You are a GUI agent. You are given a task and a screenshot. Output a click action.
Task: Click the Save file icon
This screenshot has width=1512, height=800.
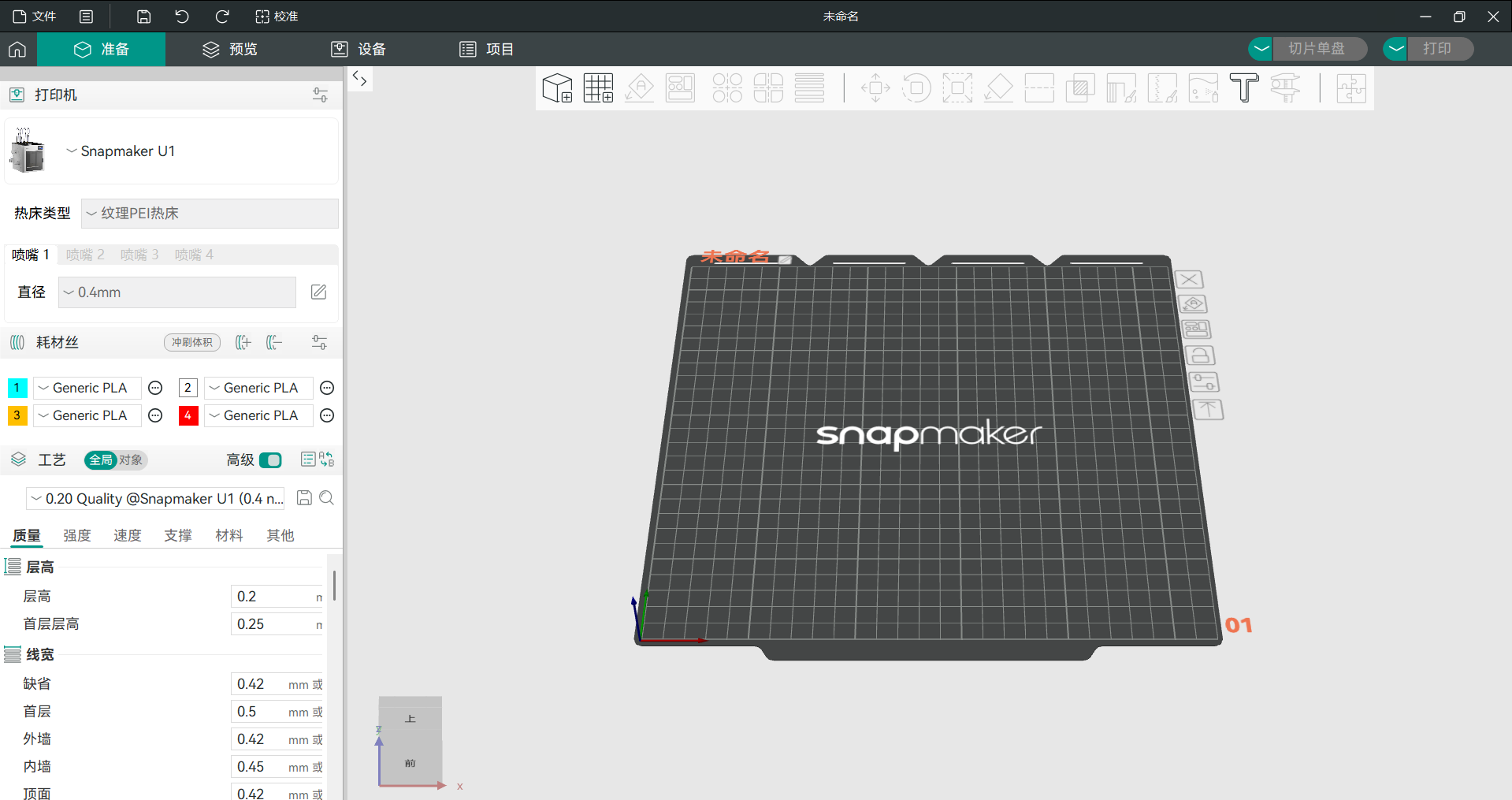(143, 17)
